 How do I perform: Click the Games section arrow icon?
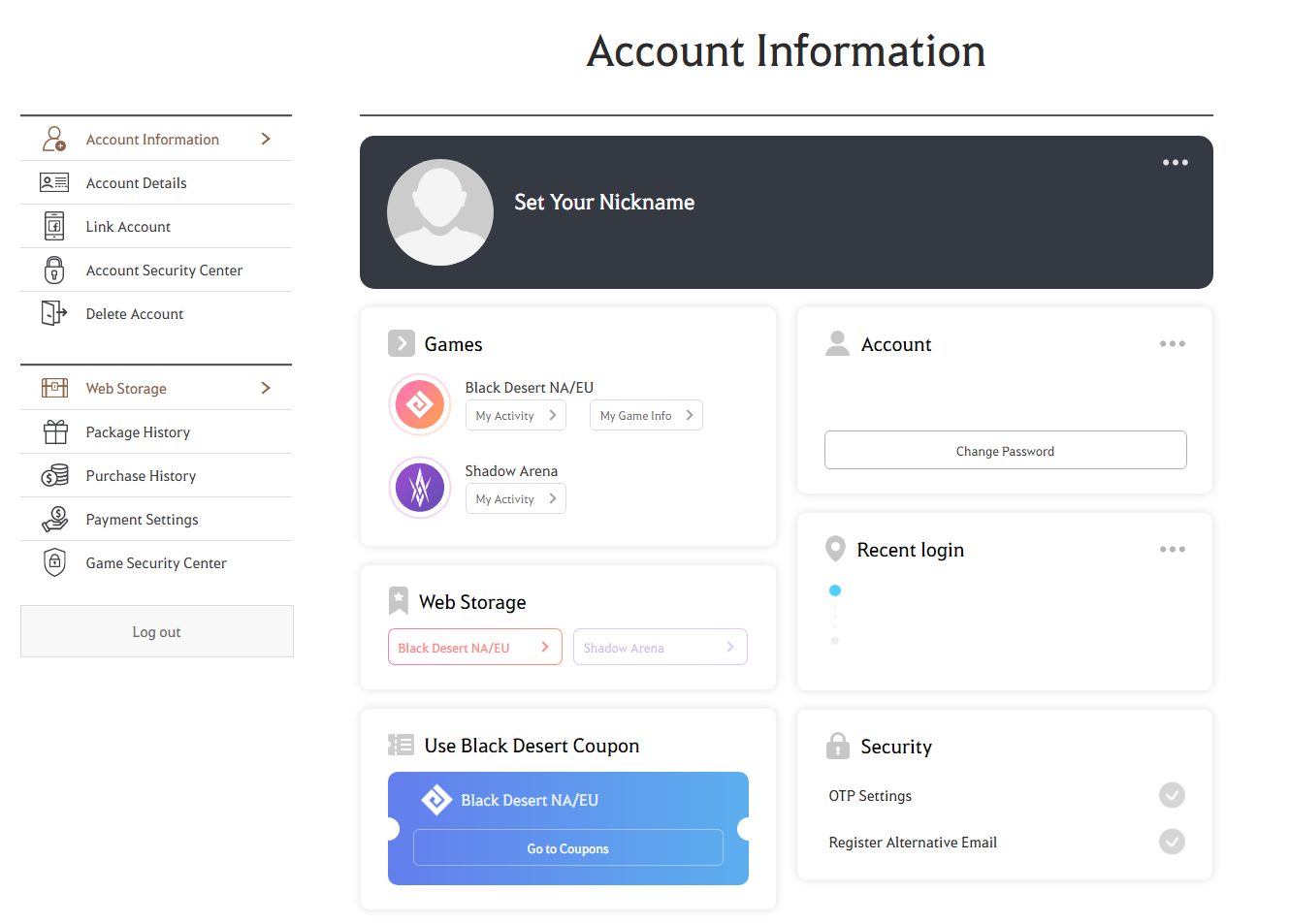402,344
